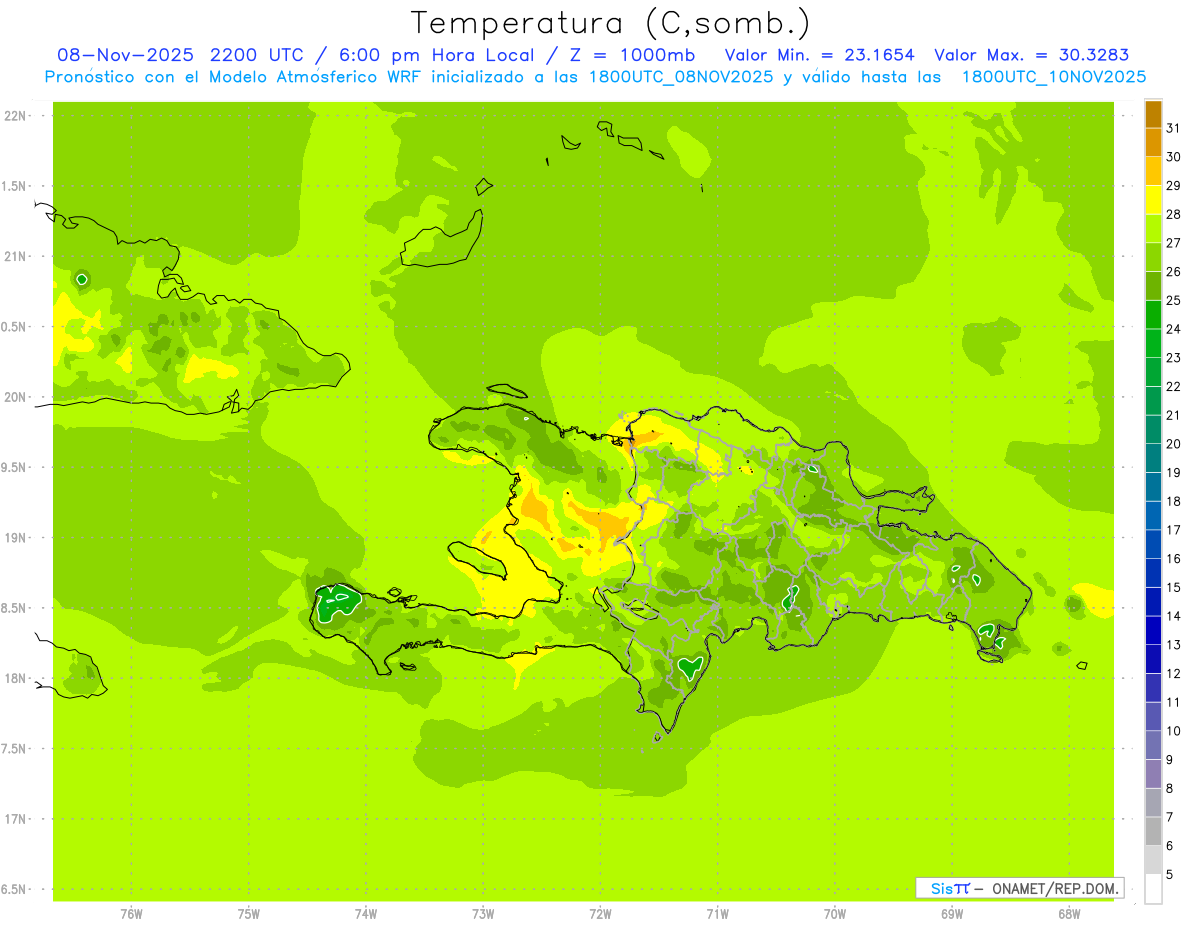Click the white swatch below legend value 5
Image resolution: width=1200 pixels, height=927 pixels.
point(1153,888)
